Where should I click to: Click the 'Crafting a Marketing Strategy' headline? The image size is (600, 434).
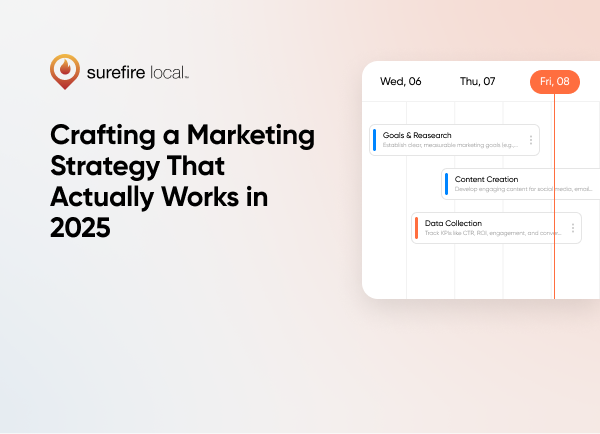click(x=183, y=181)
